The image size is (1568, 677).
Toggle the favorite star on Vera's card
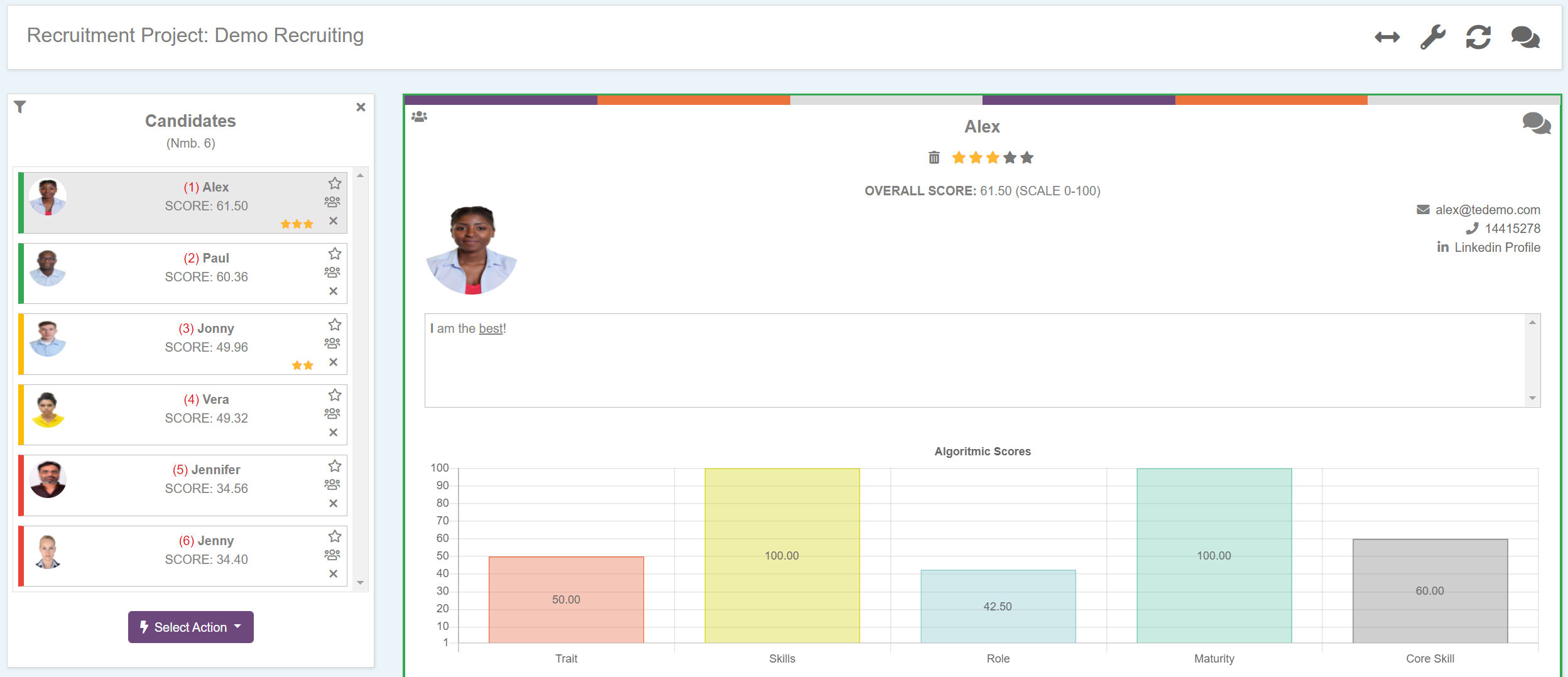[335, 395]
